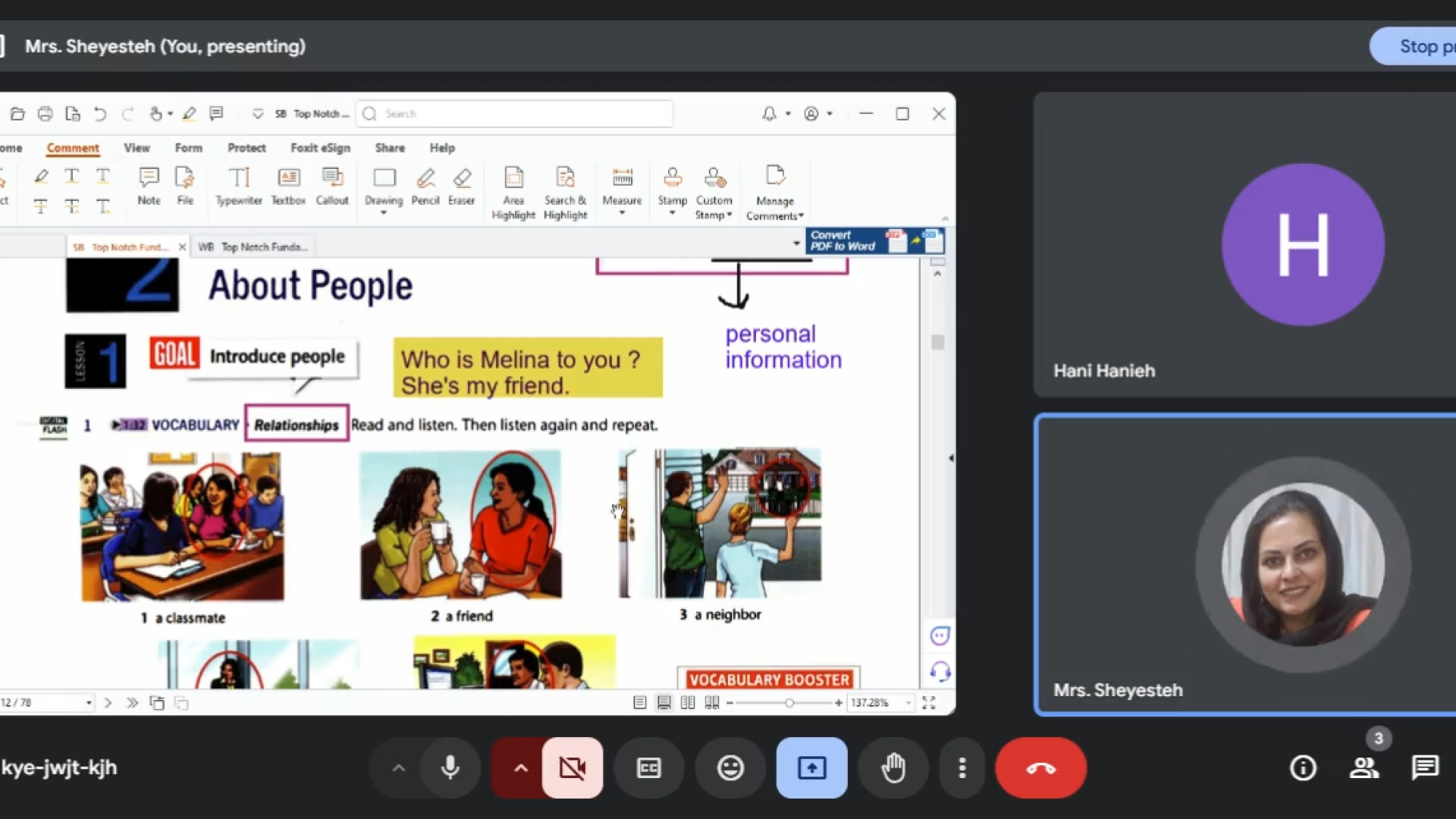Image resolution: width=1456 pixels, height=819 pixels.
Task: Toggle closed captions
Action: [x=648, y=768]
